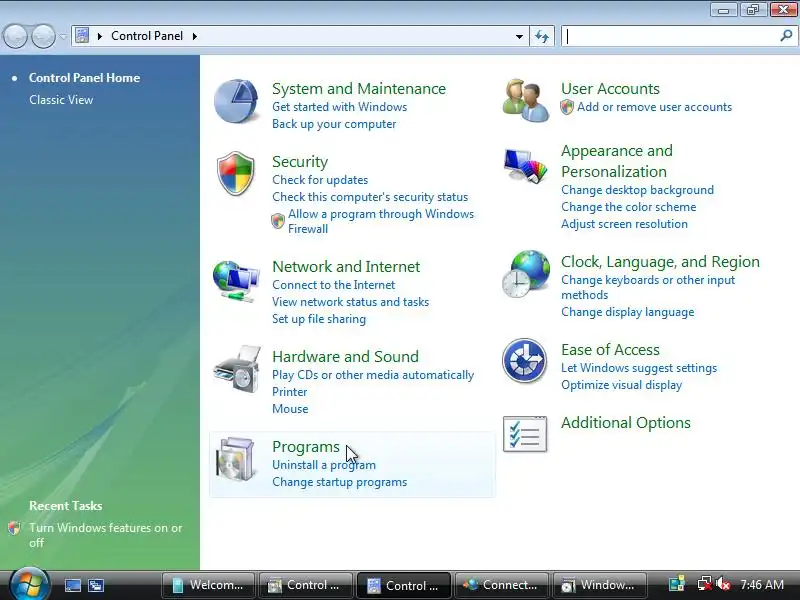The image size is (800, 600).
Task: Click Check this computer's security status
Action: (x=370, y=197)
